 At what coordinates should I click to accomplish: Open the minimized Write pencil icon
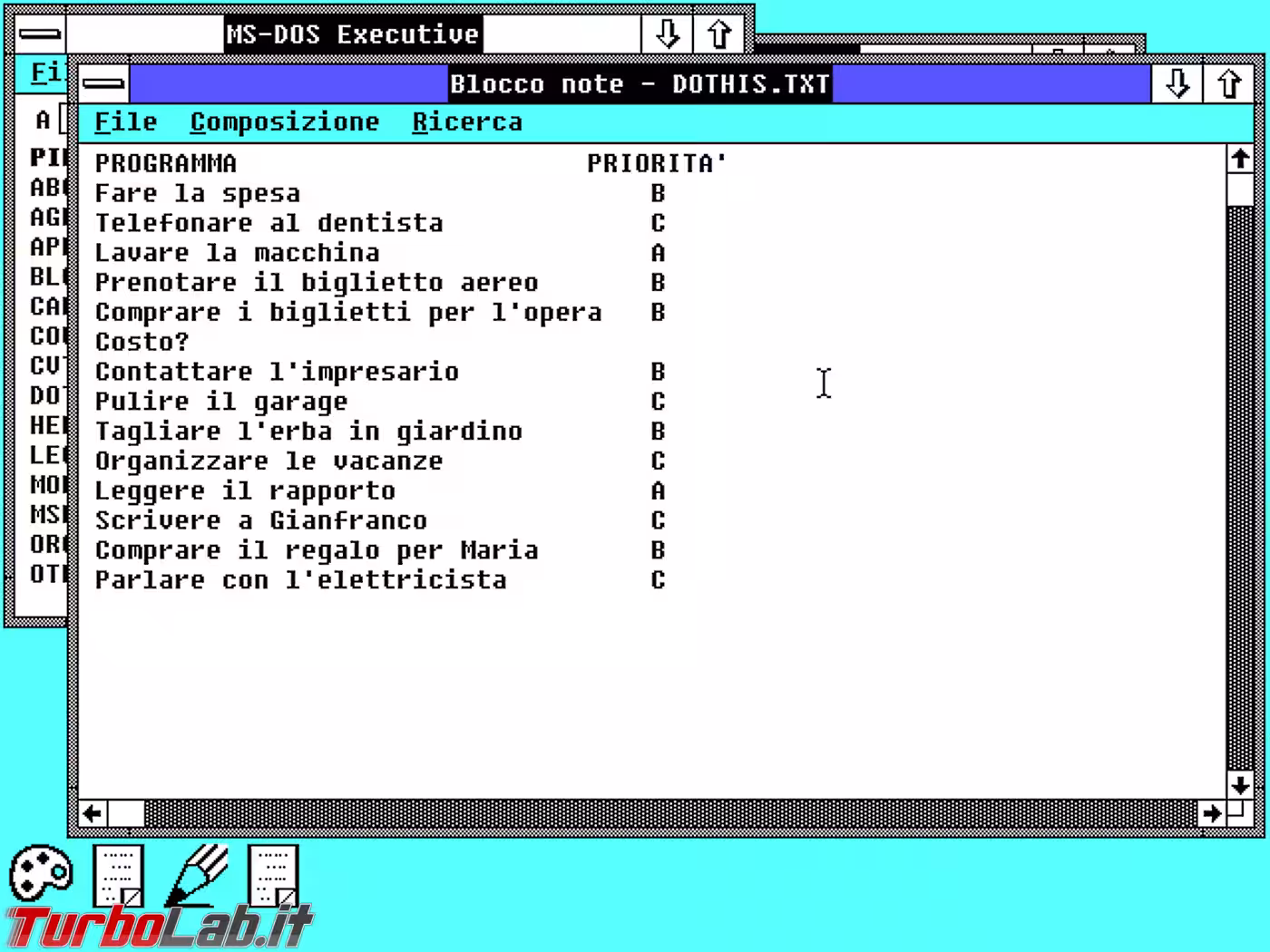[x=200, y=875]
